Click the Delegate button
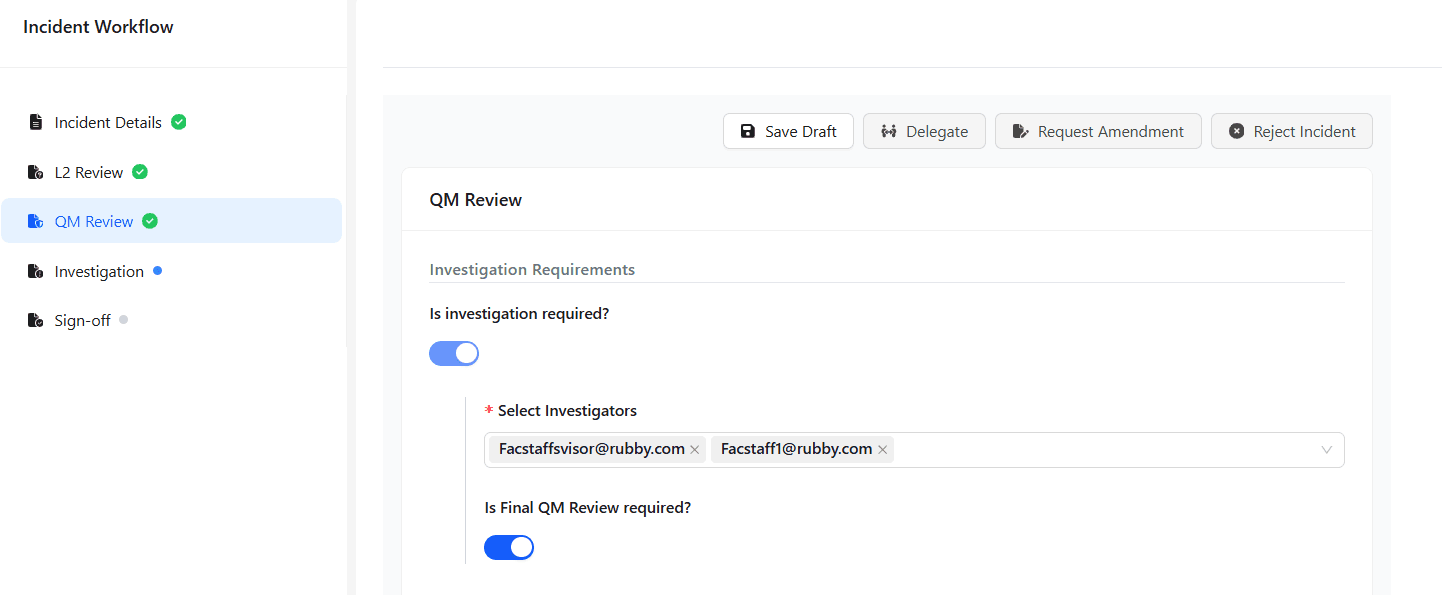1442x595 pixels. click(924, 131)
